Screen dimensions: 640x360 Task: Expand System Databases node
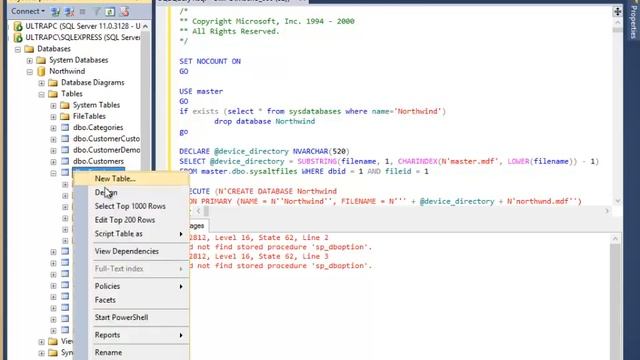point(29,61)
